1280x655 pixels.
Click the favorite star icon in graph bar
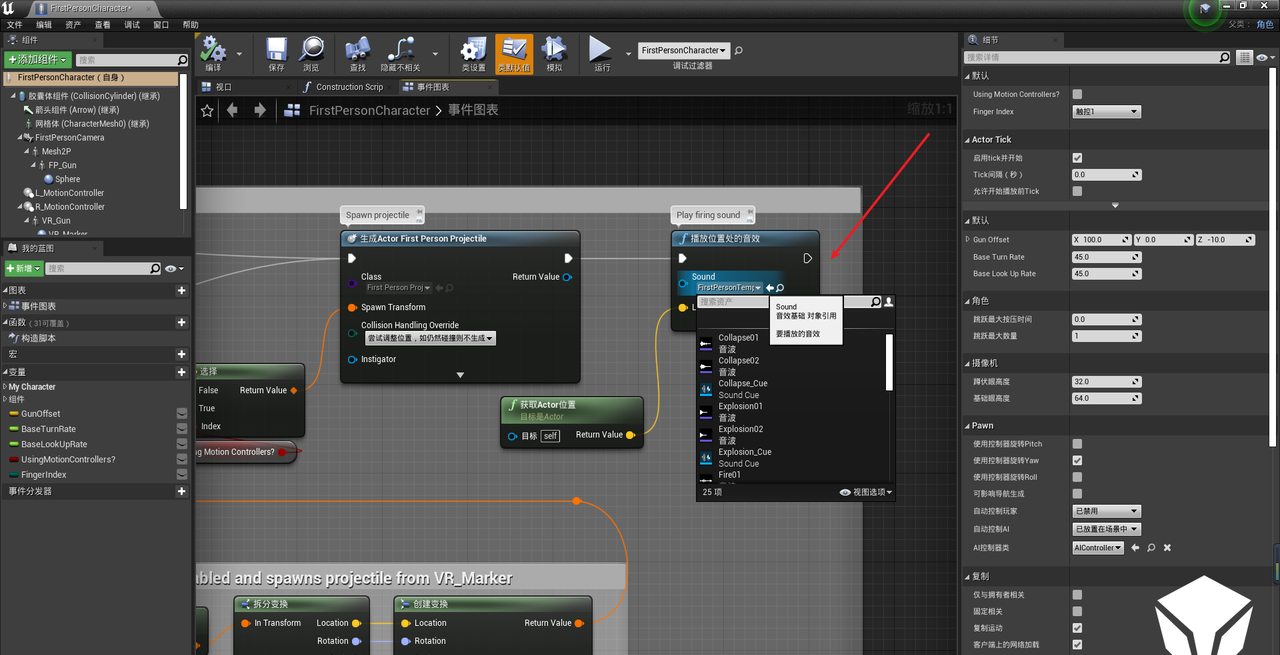pyautogui.click(x=207, y=110)
